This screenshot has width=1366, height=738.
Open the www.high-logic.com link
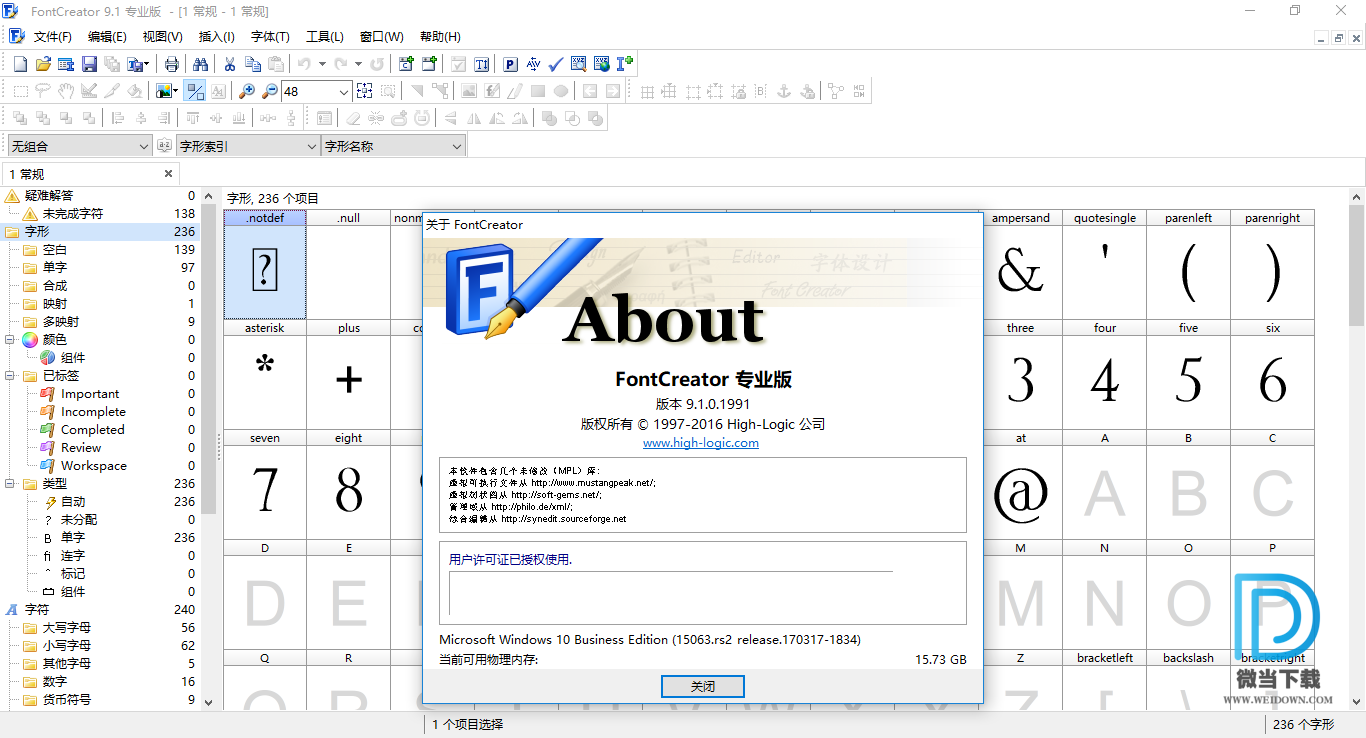tap(701, 443)
